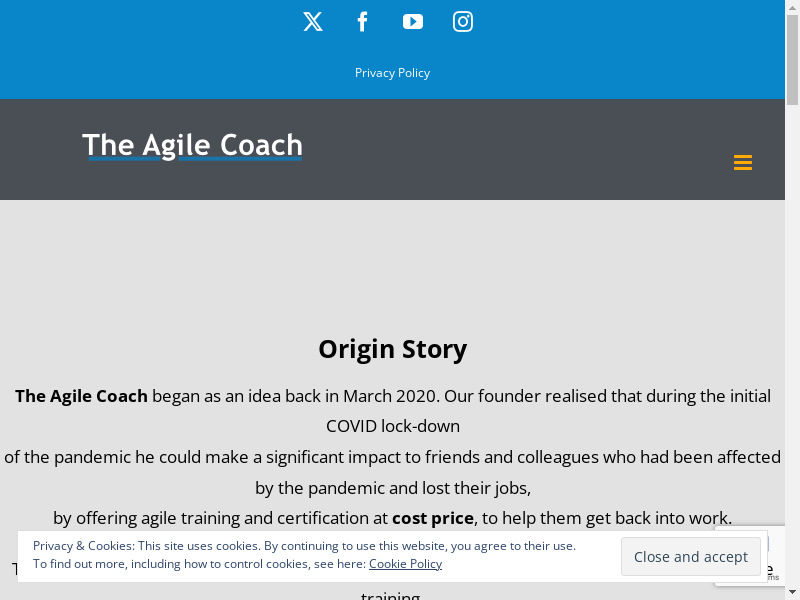Screen dimensions: 800x600
Task: Click the bold "cost price" text
Action: [432, 518]
